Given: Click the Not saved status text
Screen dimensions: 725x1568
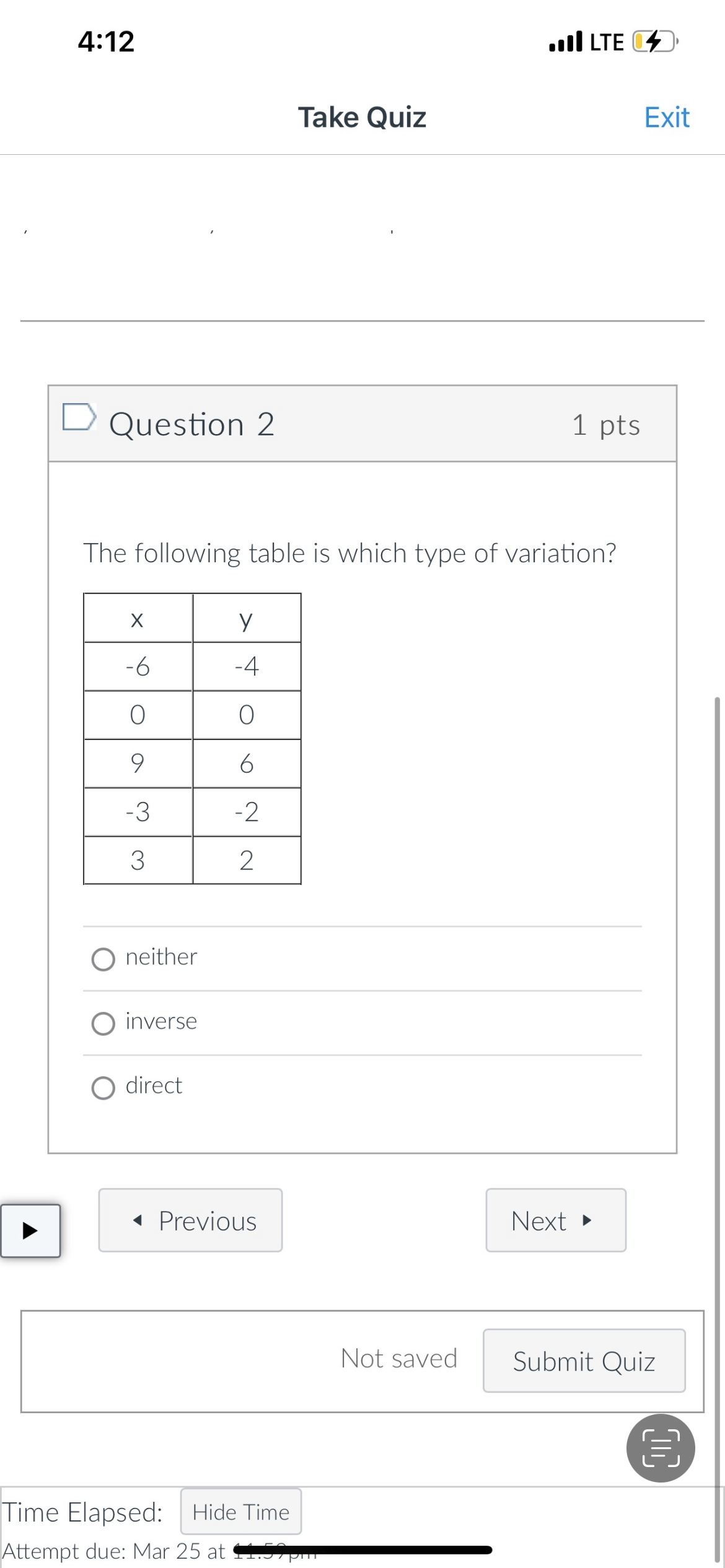Looking at the screenshot, I should (x=399, y=1359).
